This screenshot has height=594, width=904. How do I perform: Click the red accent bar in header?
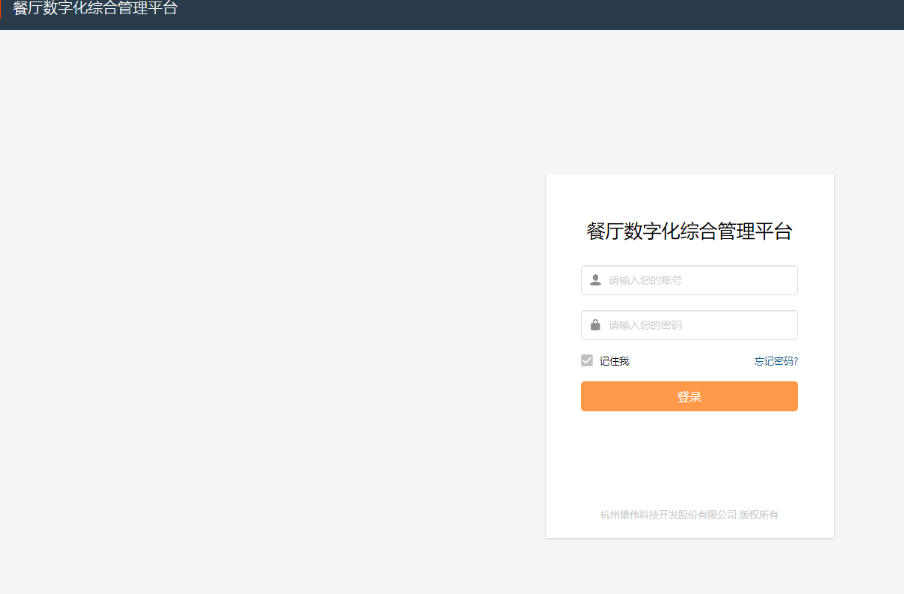point(1,10)
